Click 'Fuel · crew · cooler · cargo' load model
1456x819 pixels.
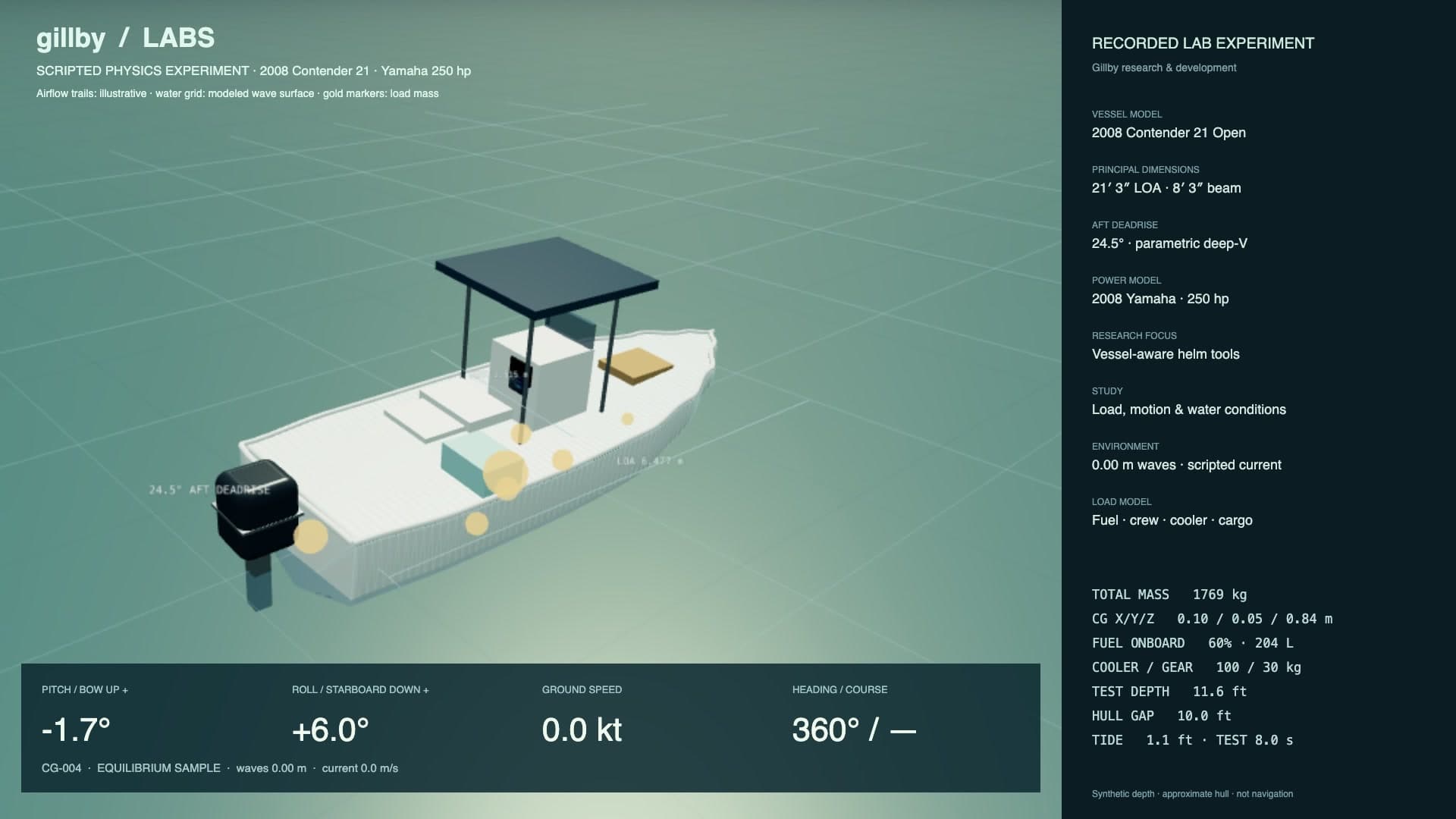[x=1172, y=520]
